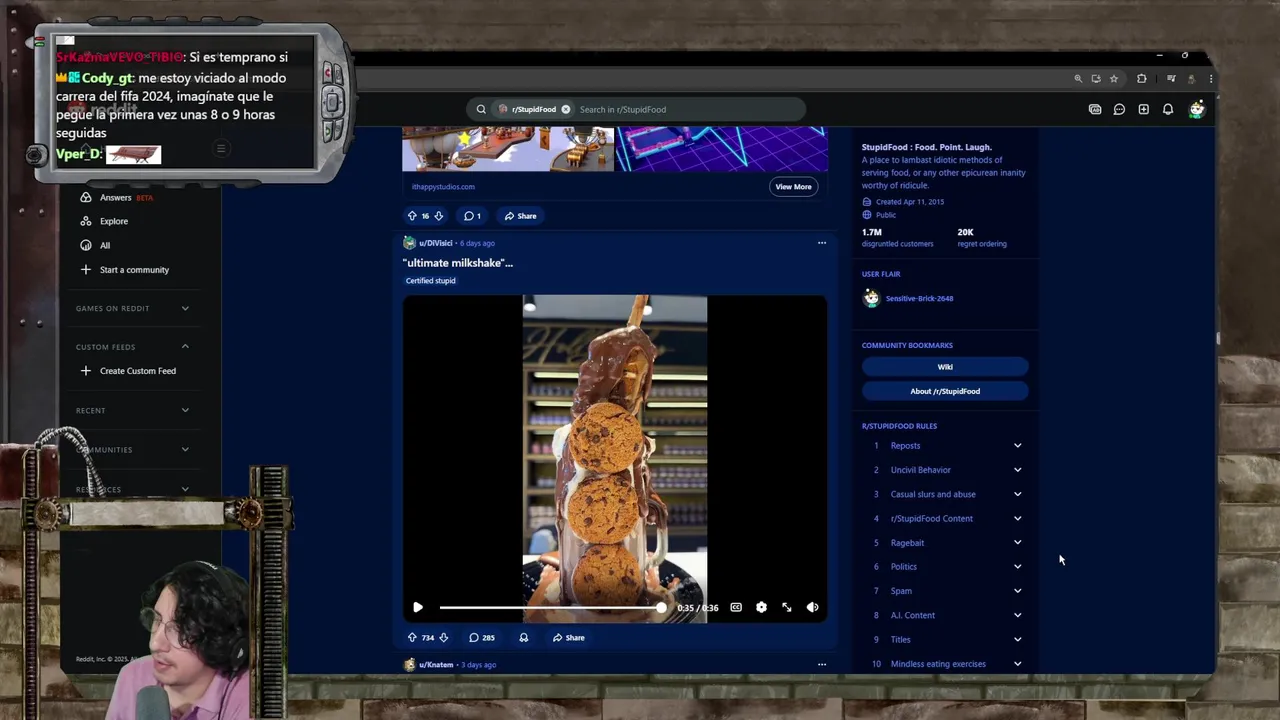The width and height of the screenshot is (1280, 720).
Task: Open the video settings gear
Action: point(761,607)
